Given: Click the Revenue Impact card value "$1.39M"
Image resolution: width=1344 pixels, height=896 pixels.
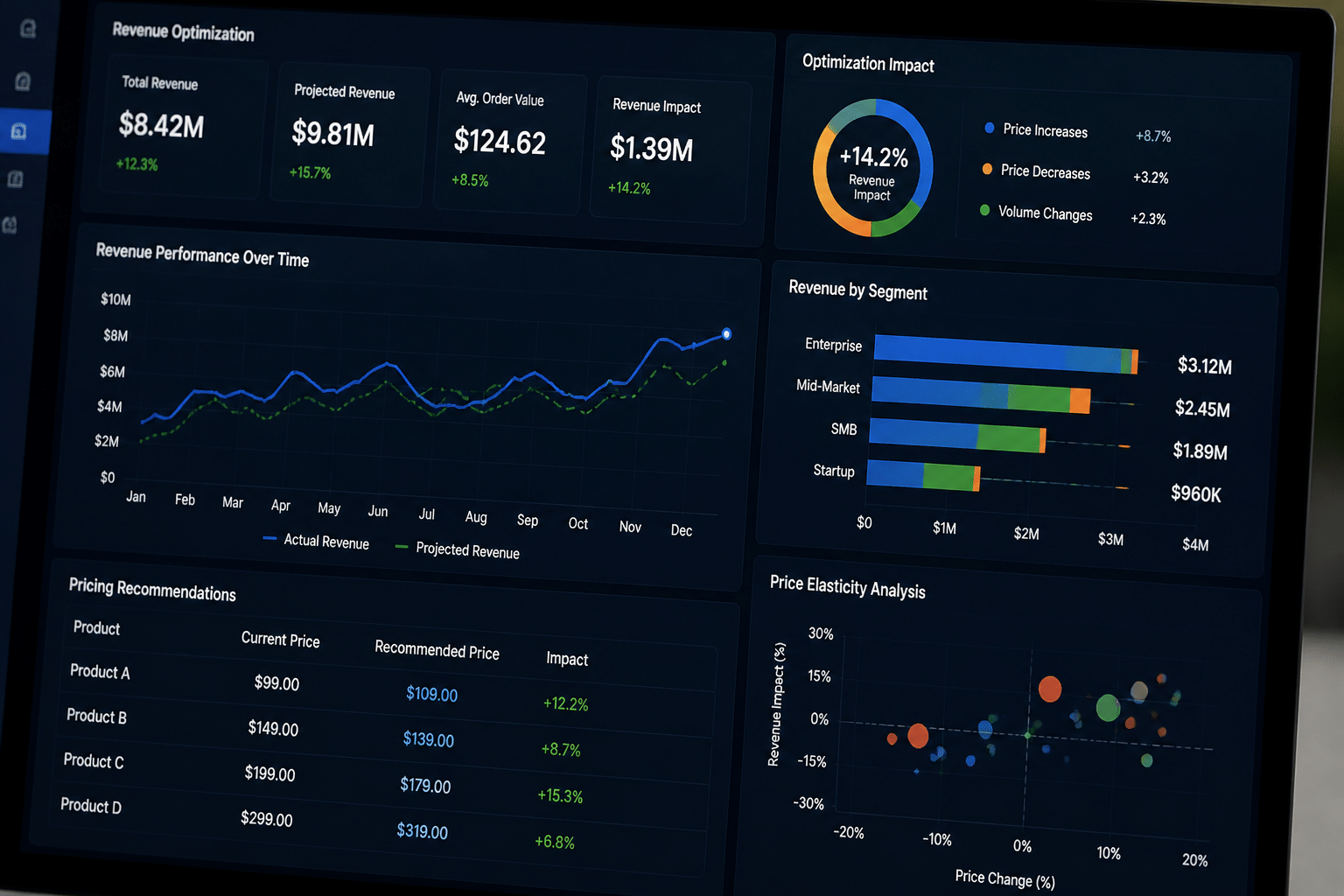Looking at the screenshot, I should (652, 148).
